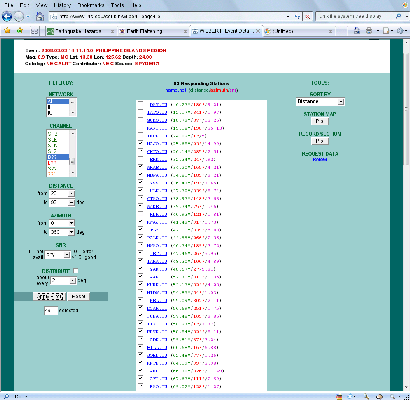Viewport: 410px width, 400px height.
Task: Click the Plot button under Station Map
Action: pyautogui.click(x=320, y=121)
